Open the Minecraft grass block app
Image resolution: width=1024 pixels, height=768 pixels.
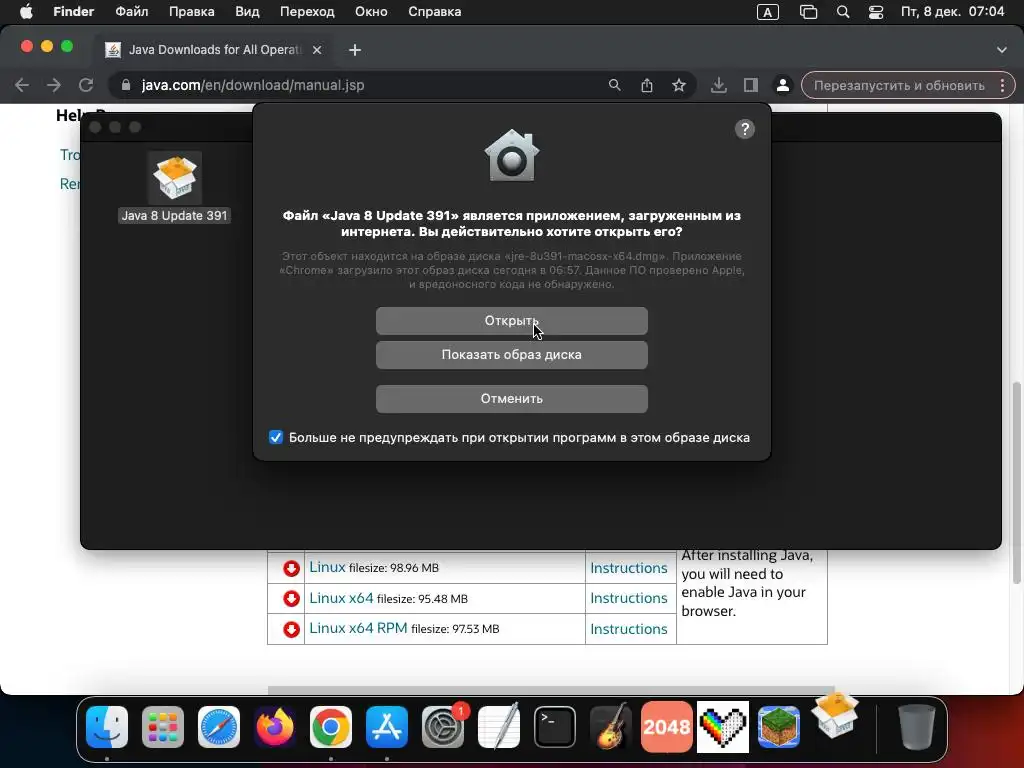tap(778, 726)
